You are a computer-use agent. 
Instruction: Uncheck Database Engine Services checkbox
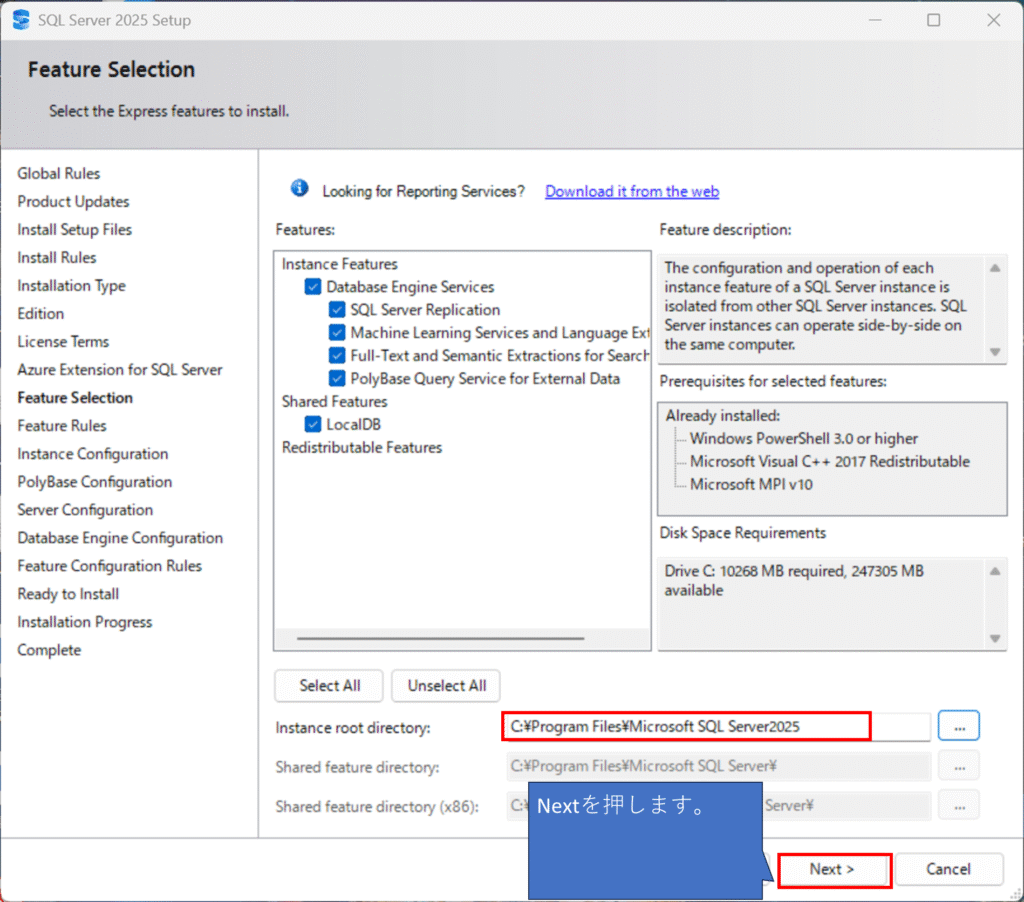pos(313,287)
